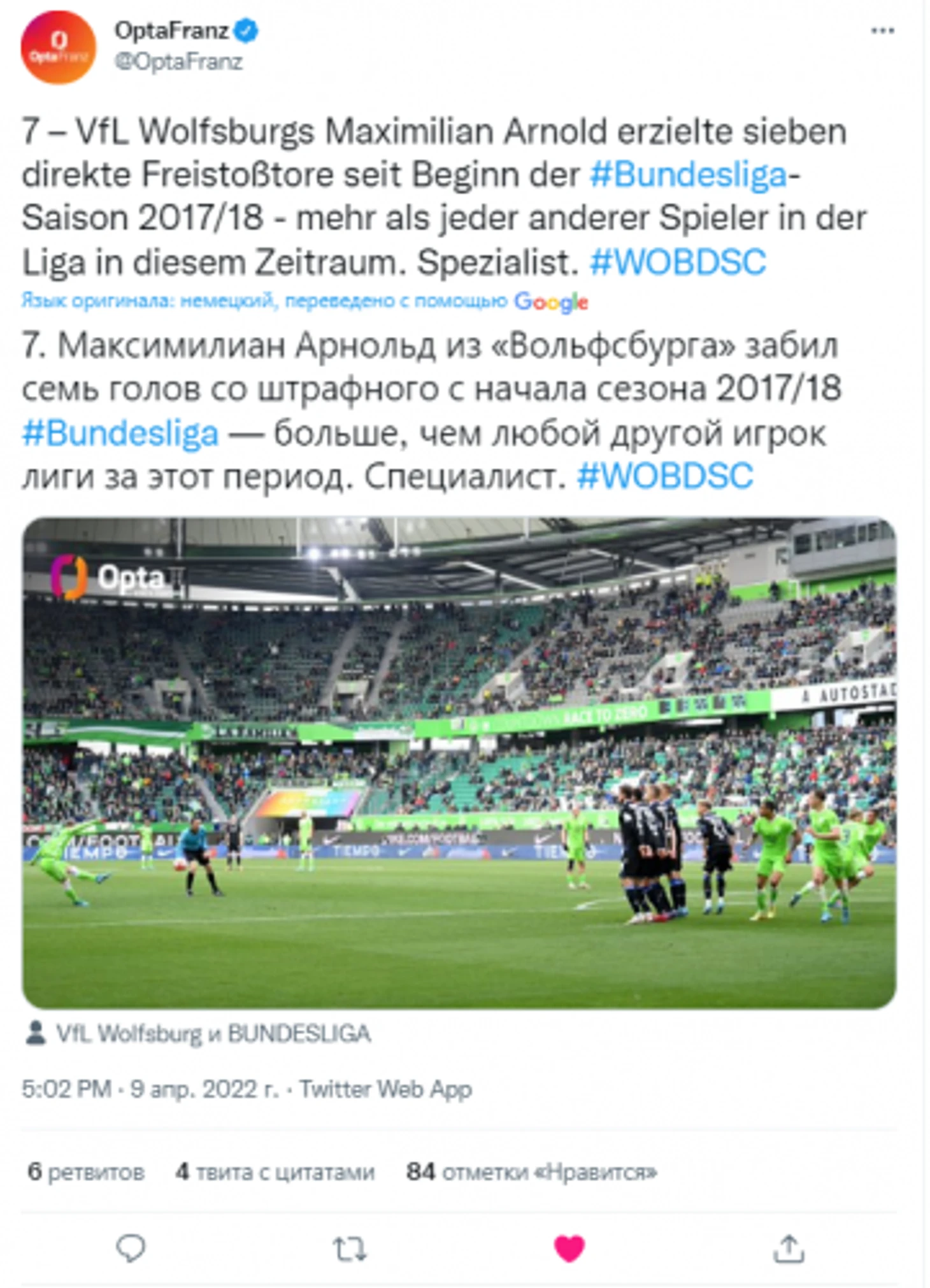Open #Bundesliga hashtag in German text
The height and width of the screenshot is (1288, 930).
(x=688, y=175)
